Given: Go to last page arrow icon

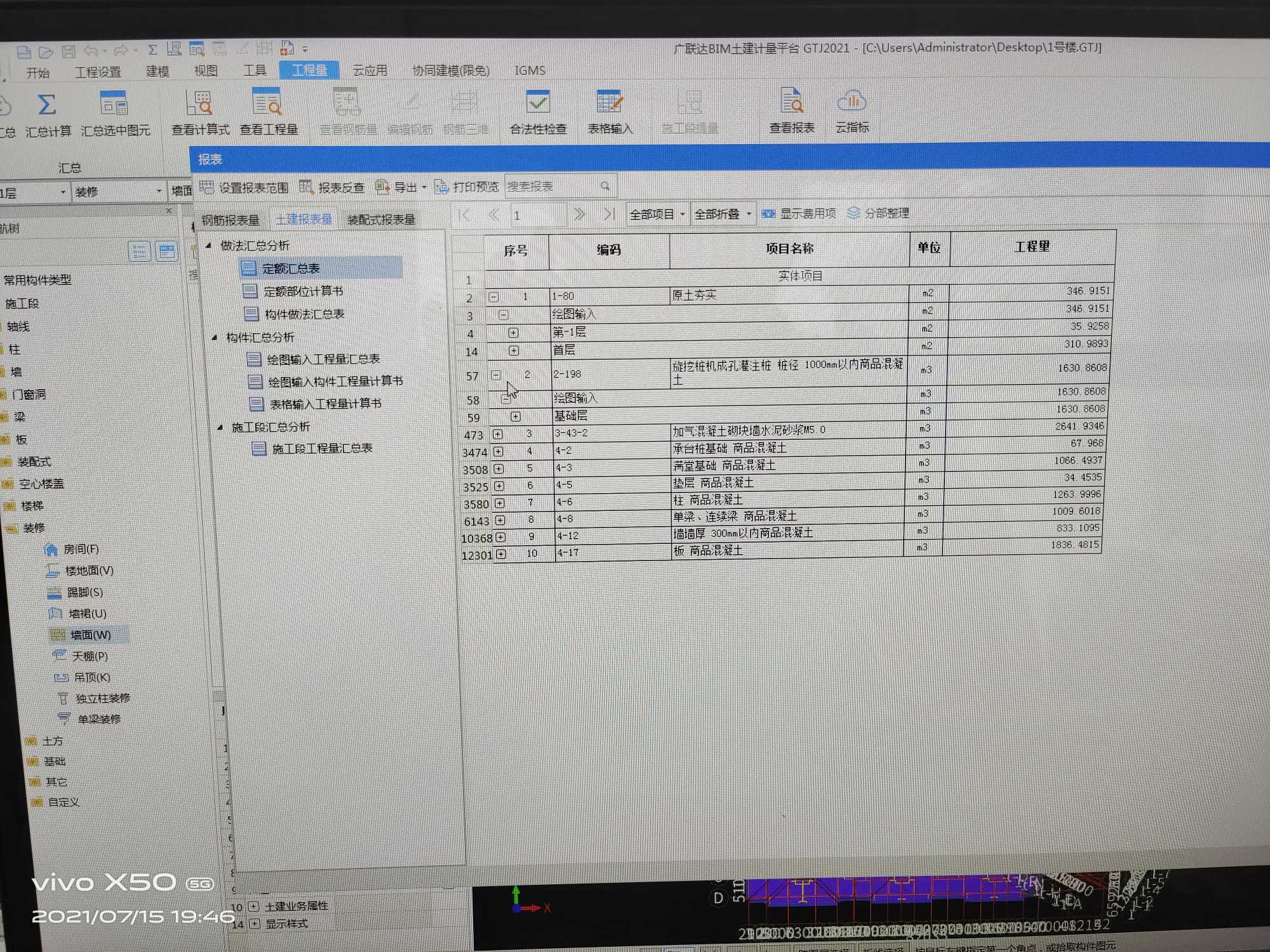Looking at the screenshot, I should coord(608,214).
